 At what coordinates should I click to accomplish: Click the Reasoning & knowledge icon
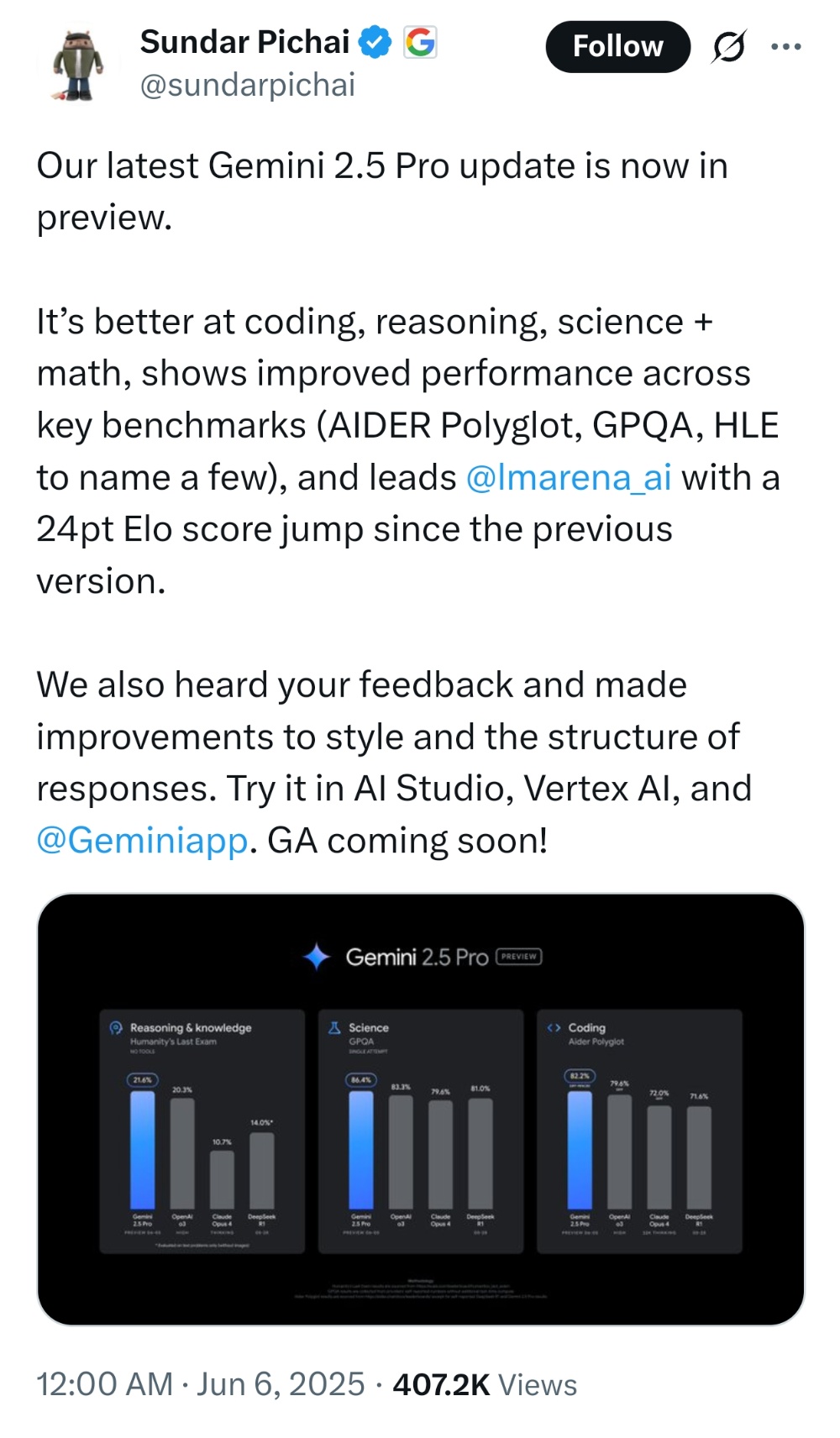pyautogui.click(x=115, y=1026)
